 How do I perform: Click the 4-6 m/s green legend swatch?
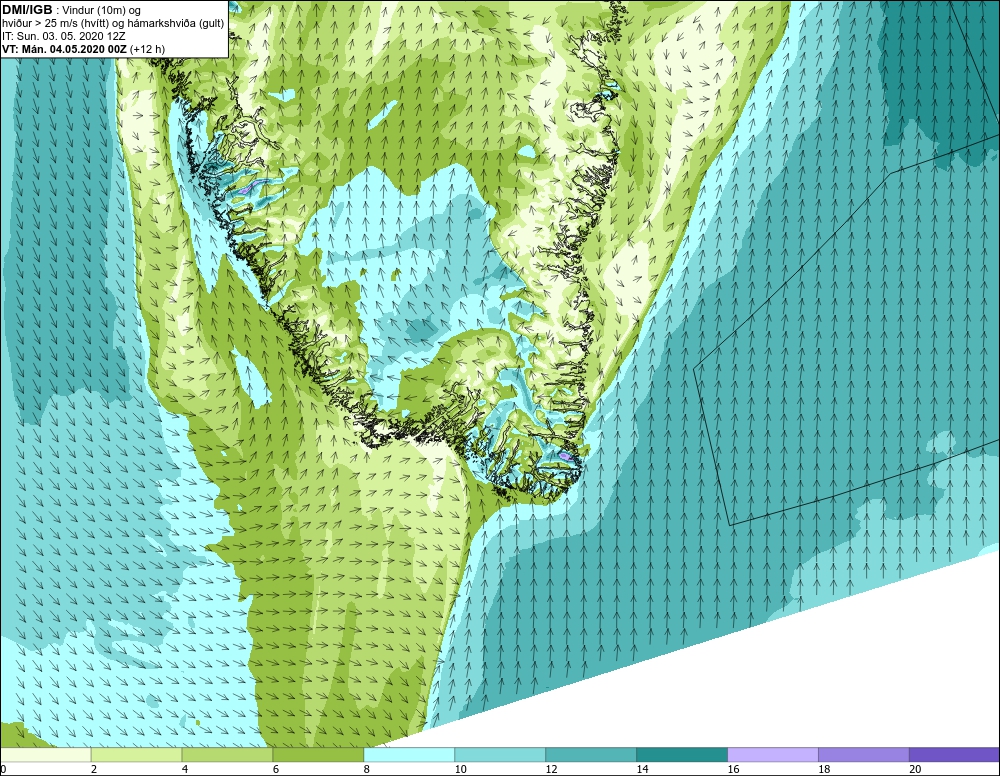click(x=227, y=755)
